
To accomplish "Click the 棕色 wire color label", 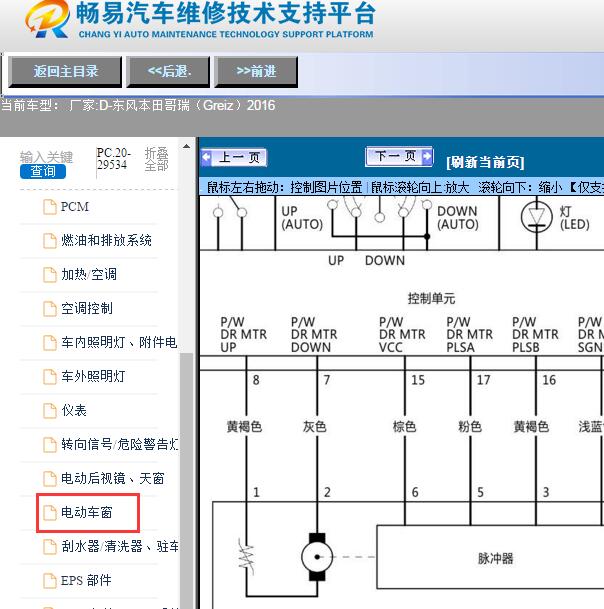I will (x=404, y=426).
